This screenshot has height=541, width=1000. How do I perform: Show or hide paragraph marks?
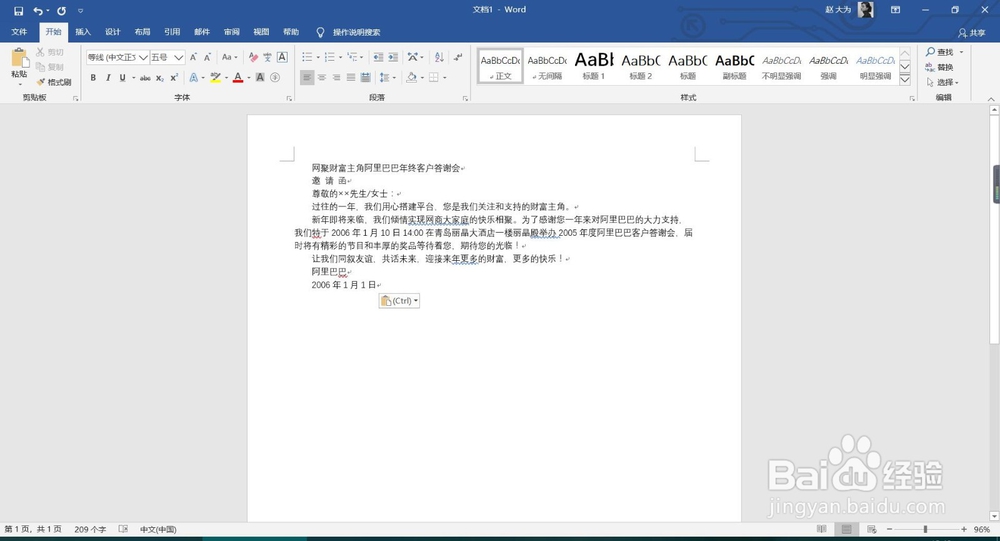tap(458, 57)
